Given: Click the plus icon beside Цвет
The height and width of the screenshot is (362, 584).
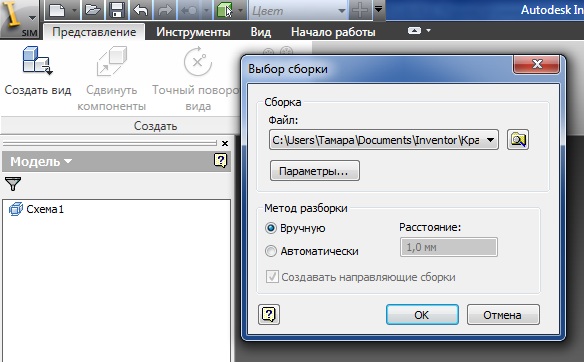Looking at the screenshot, I should (x=360, y=10).
